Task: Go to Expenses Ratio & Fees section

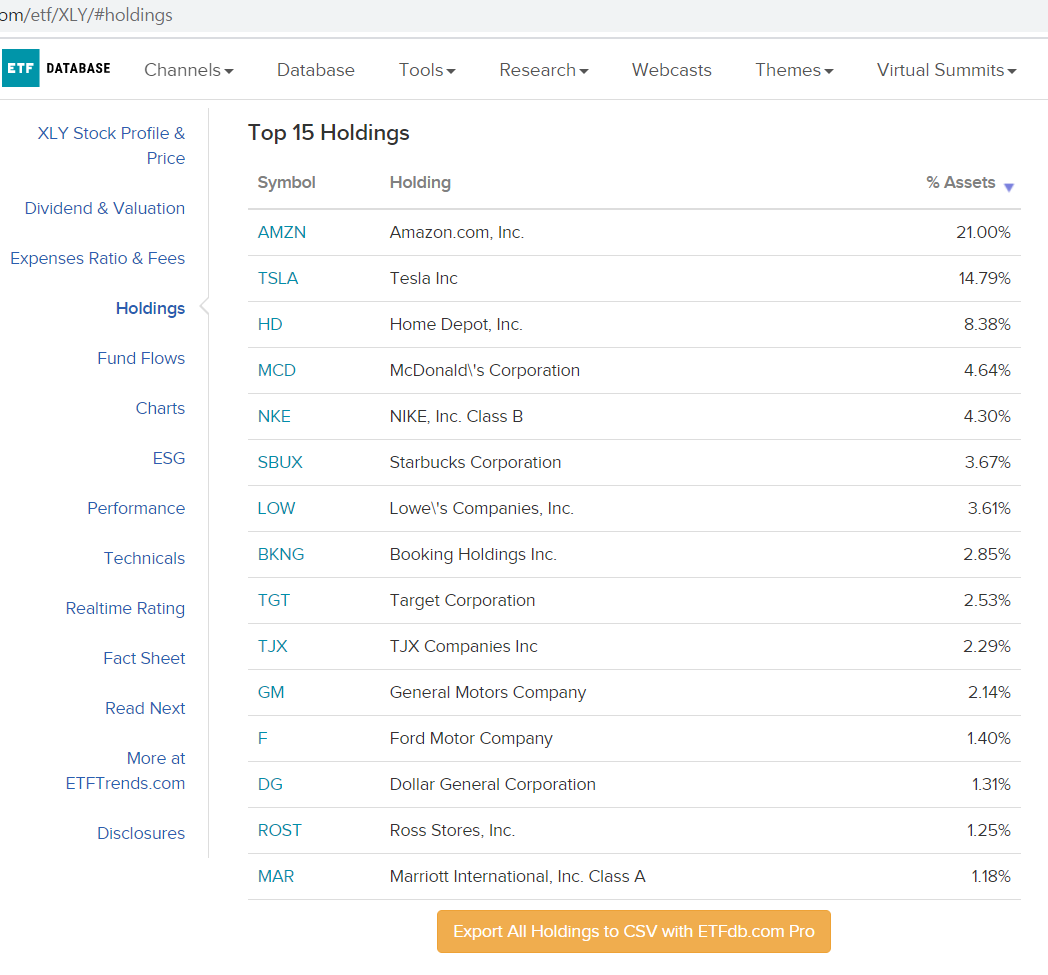Action: coord(98,258)
